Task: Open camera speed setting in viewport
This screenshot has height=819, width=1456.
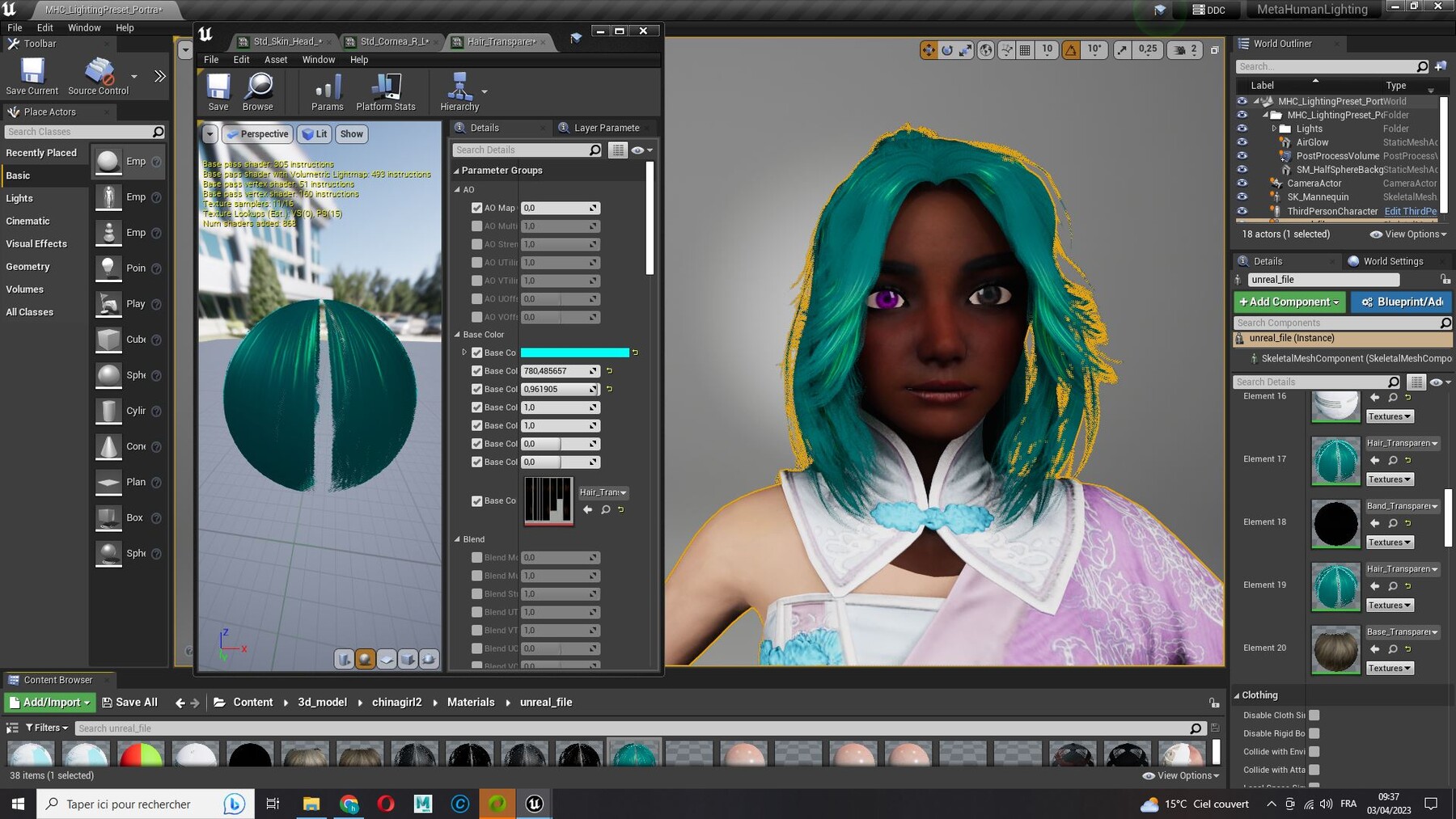Action: pyautogui.click(x=1186, y=50)
